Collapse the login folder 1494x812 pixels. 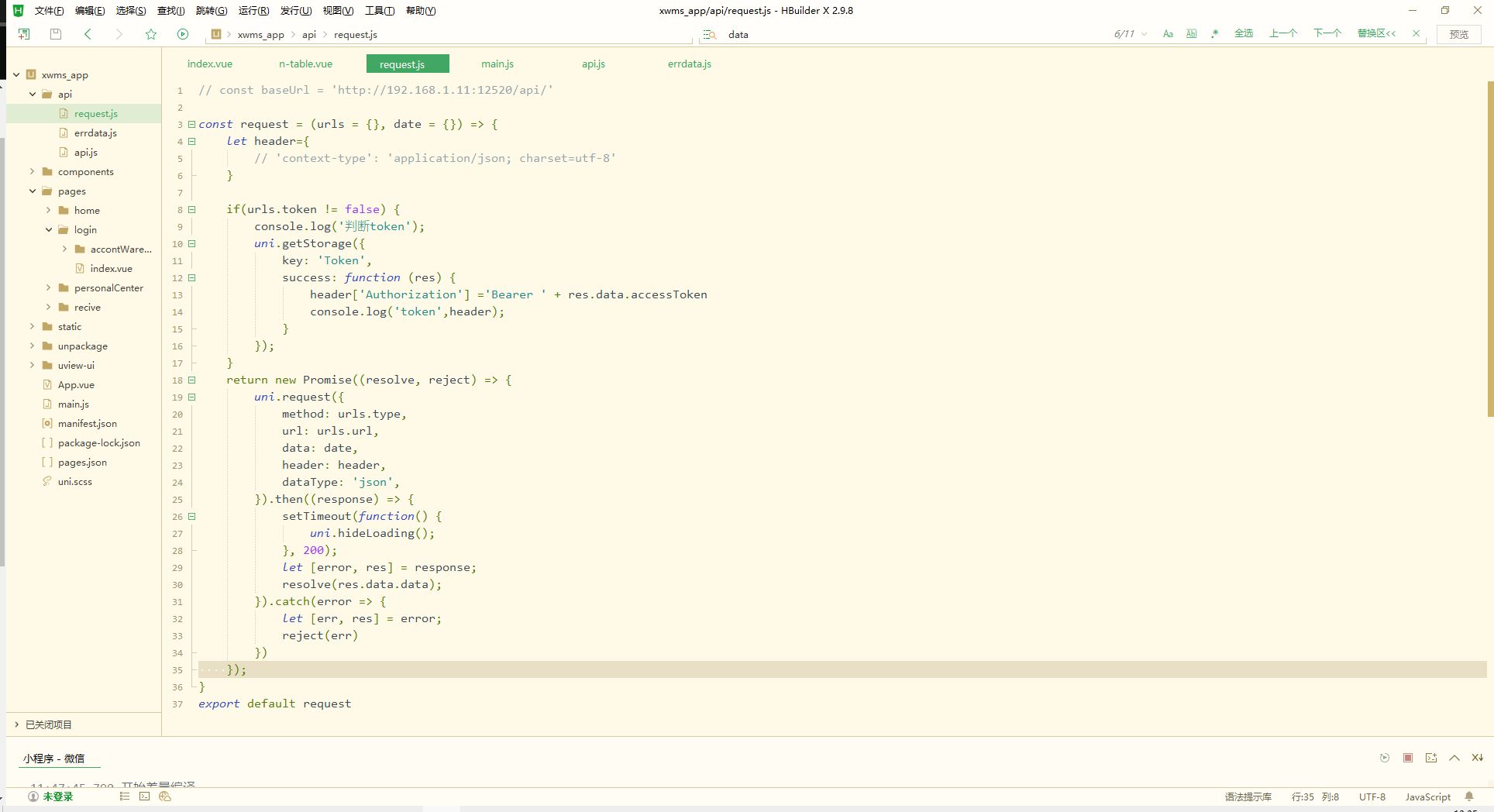49,229
